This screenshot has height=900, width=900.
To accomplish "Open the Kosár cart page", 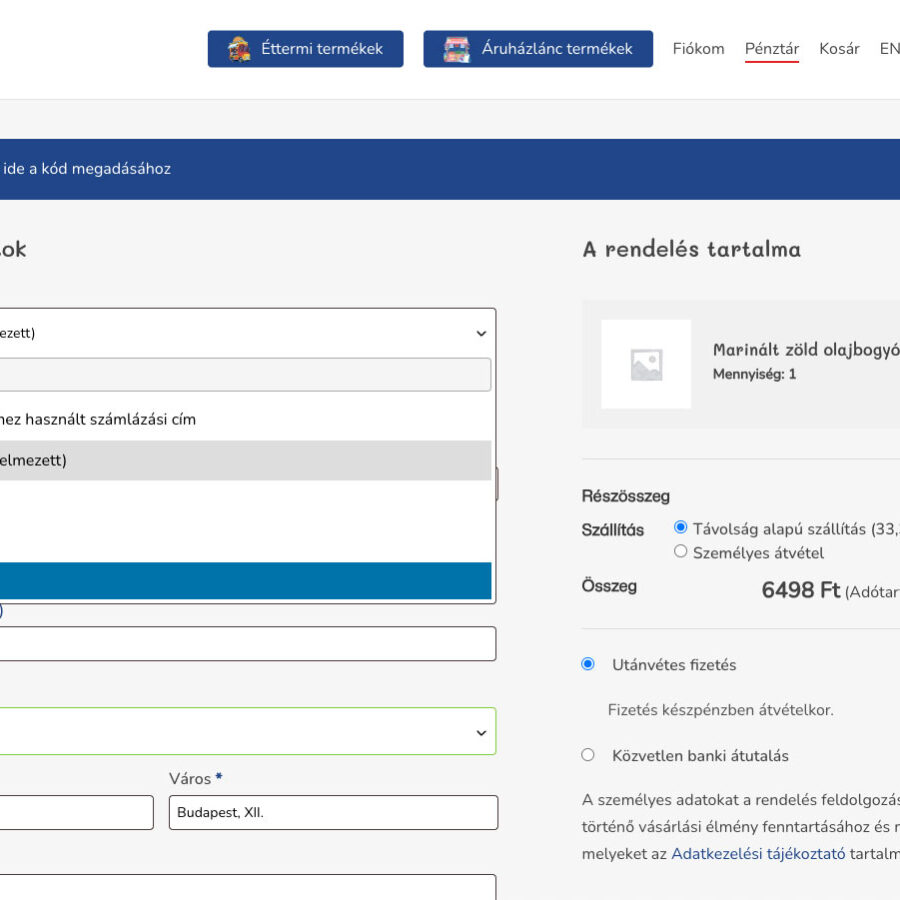I will tap(839, 48).
